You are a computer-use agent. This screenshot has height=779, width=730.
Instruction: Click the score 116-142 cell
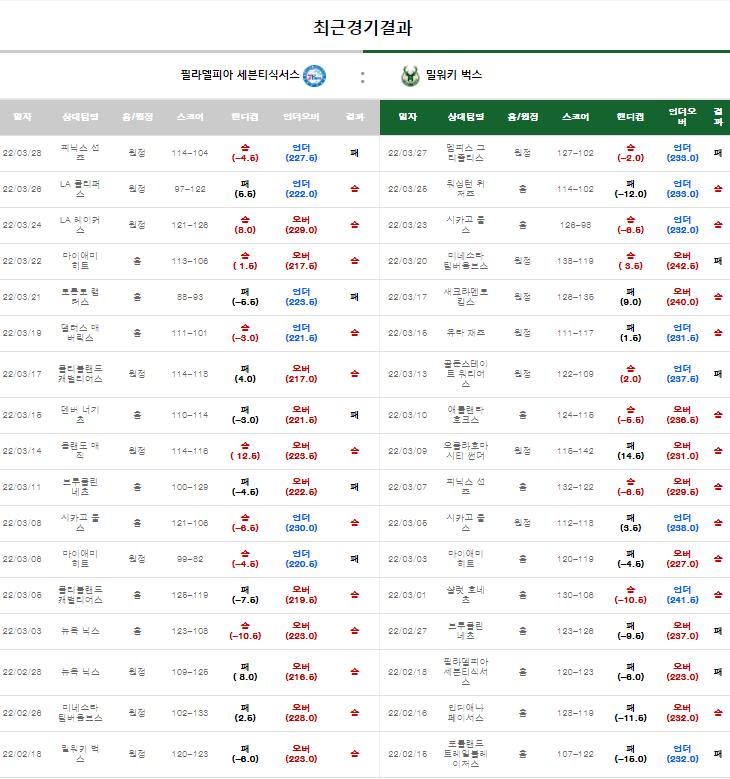[575, 451]
